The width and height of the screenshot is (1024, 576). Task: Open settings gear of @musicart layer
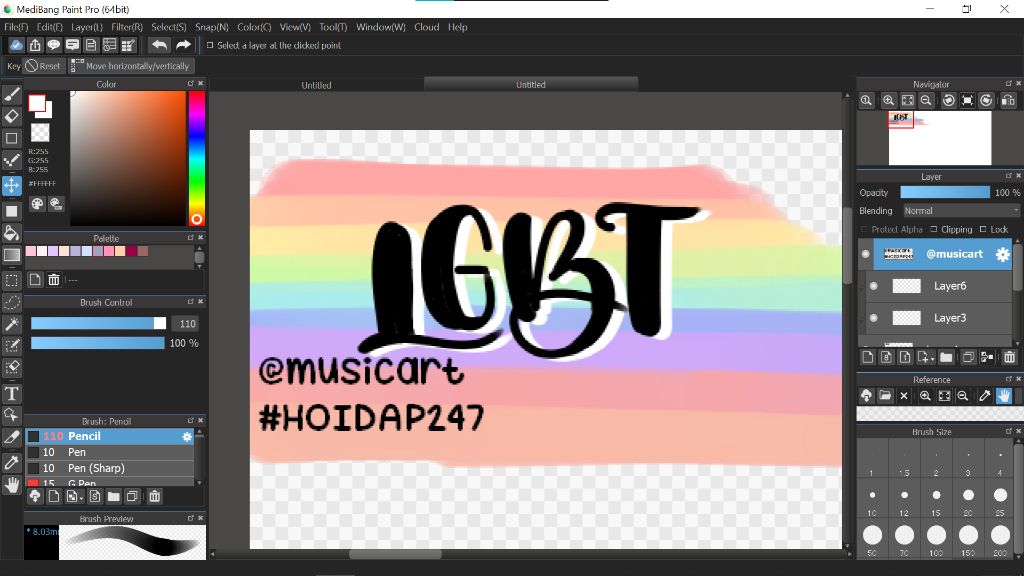(x=1002, y=255)
